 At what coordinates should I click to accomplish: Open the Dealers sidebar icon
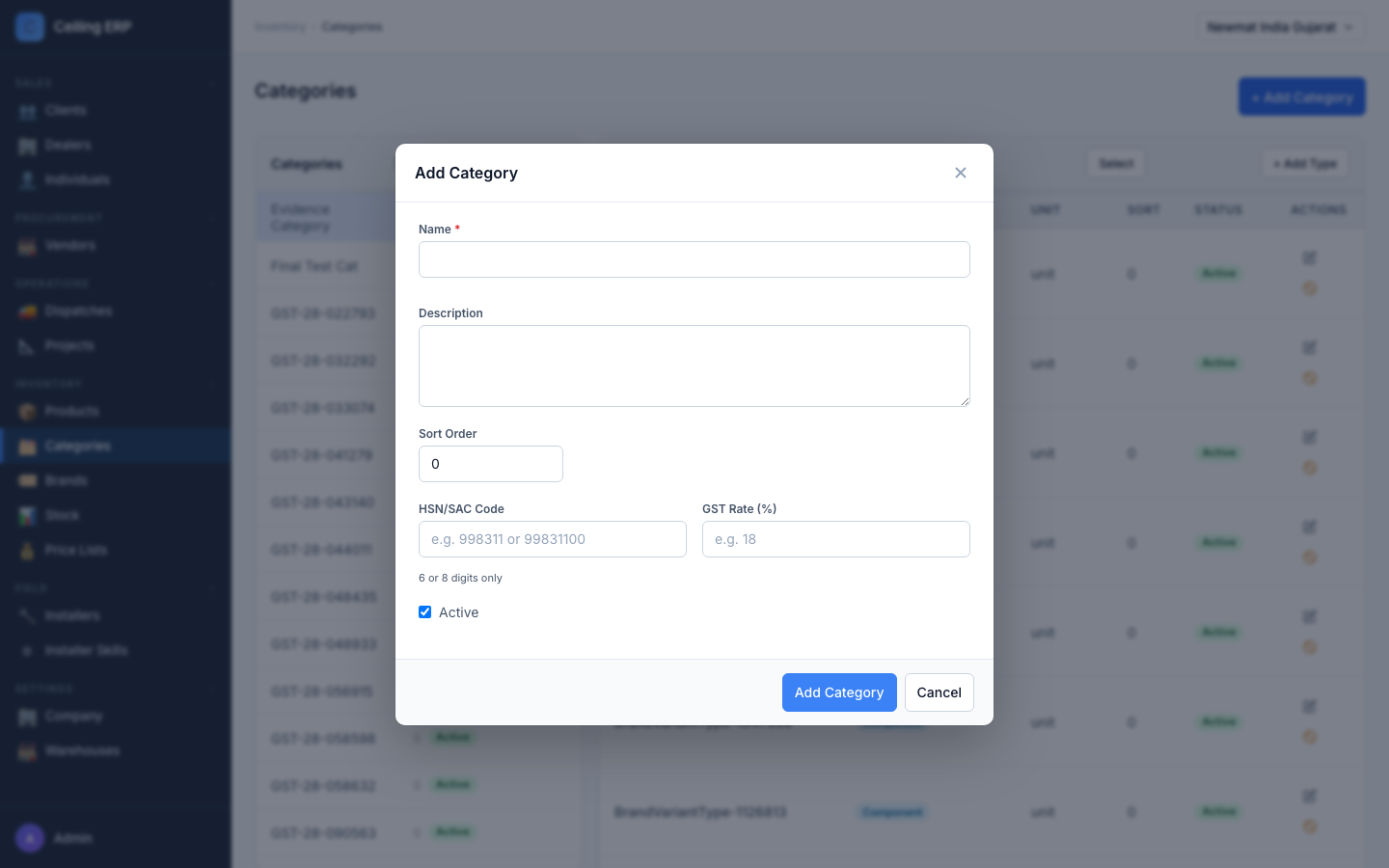click(x=27, y=146)
